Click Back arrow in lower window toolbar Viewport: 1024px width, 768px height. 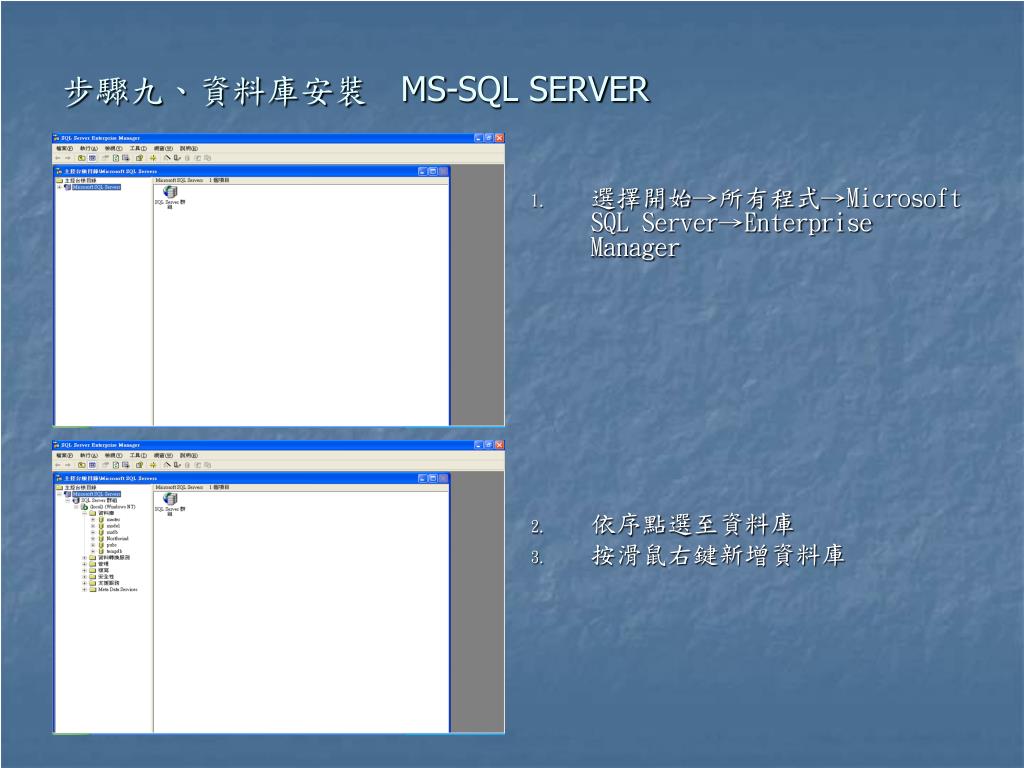coord(58,465)
